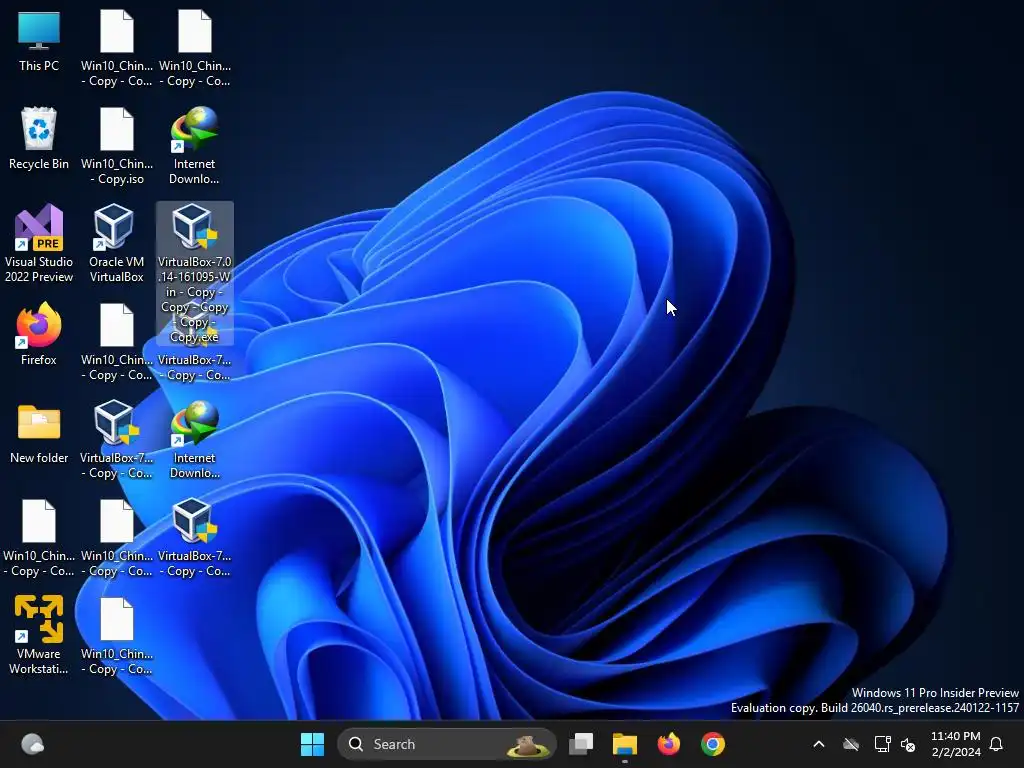Select Visual Studio 2022 Preview shortcut
The image size is (1024, 768).
pos(39,243)
